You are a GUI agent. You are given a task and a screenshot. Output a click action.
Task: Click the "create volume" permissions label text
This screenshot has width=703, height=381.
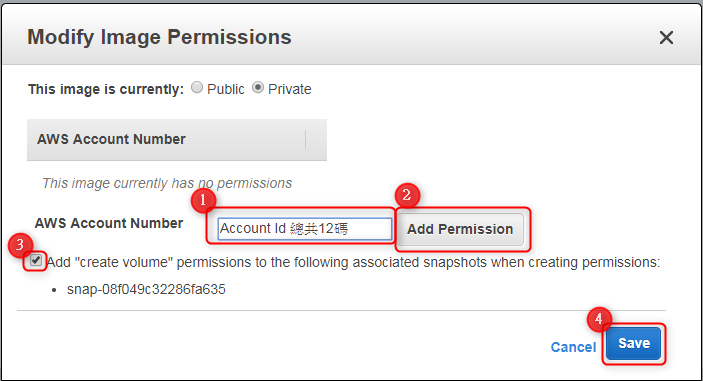coord(354,262)
